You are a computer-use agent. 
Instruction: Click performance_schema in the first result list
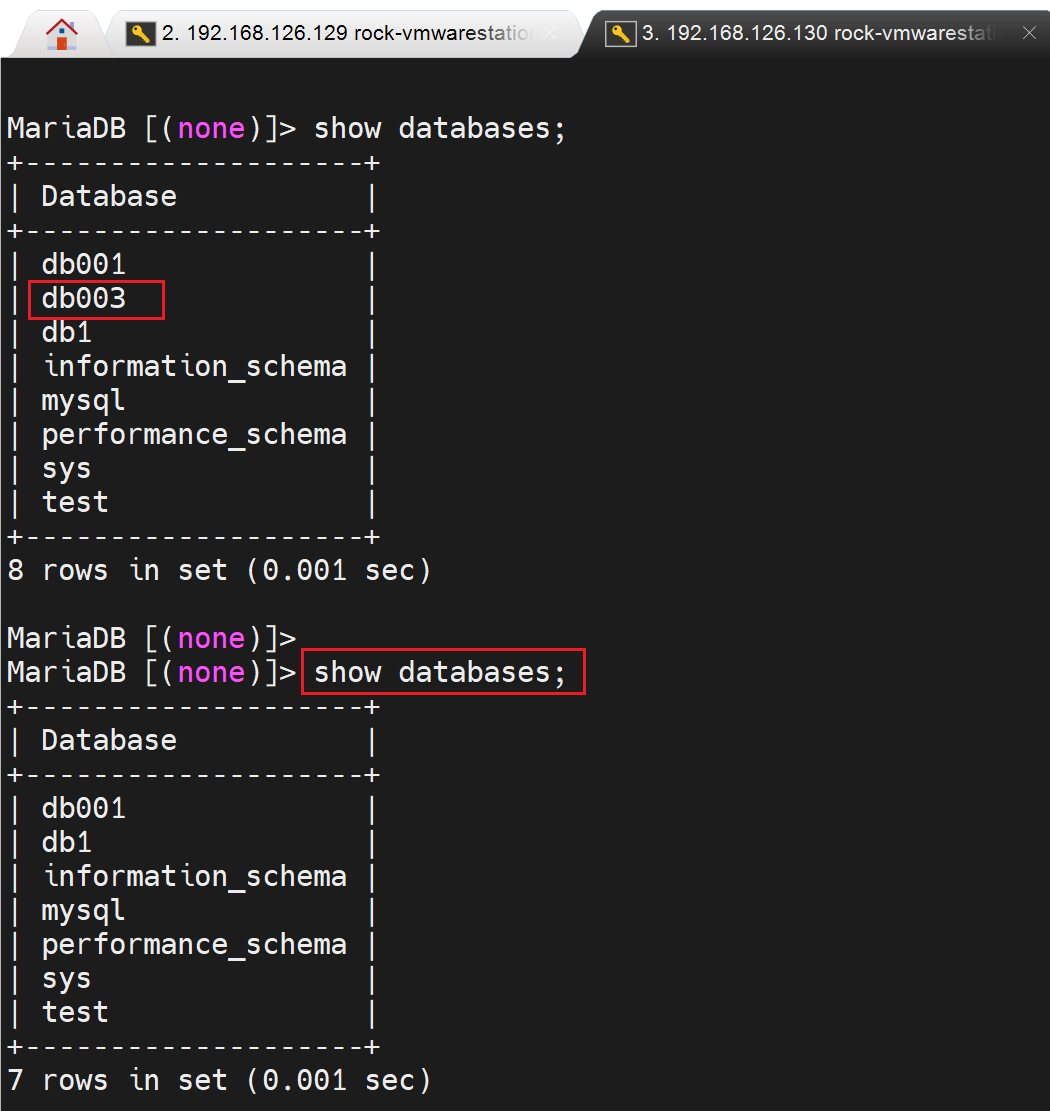tap(194, 435)
